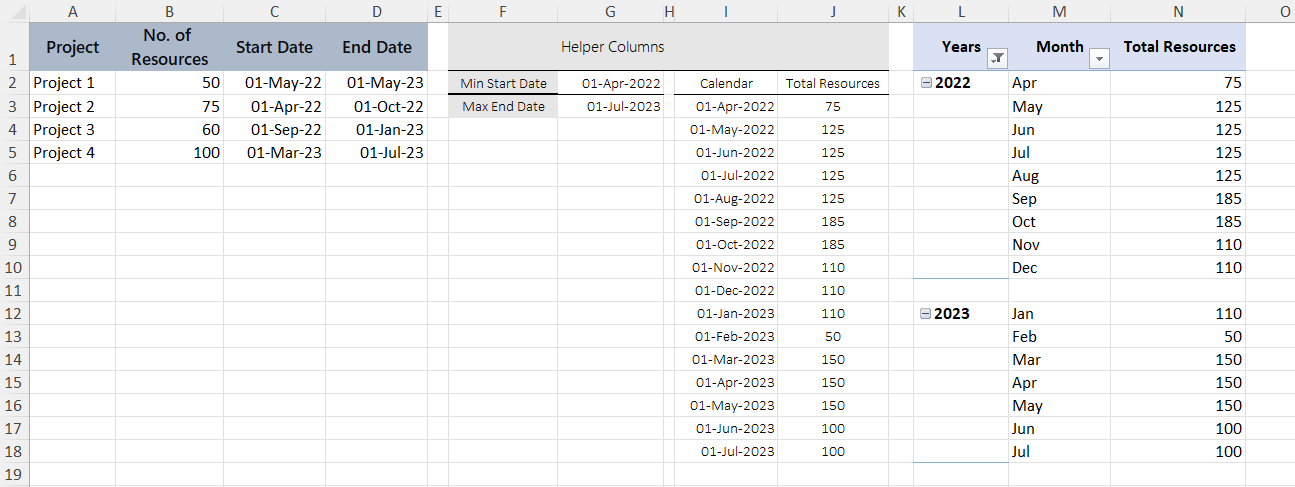Select column N header
This screenshot has width=1295, height=487.
pos(1178,11)
